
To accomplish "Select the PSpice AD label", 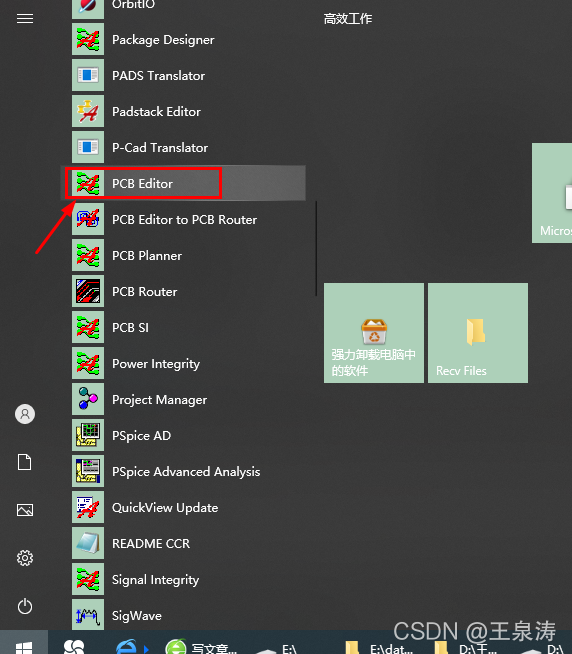I will pyautogui.click(x=141, y=436).
